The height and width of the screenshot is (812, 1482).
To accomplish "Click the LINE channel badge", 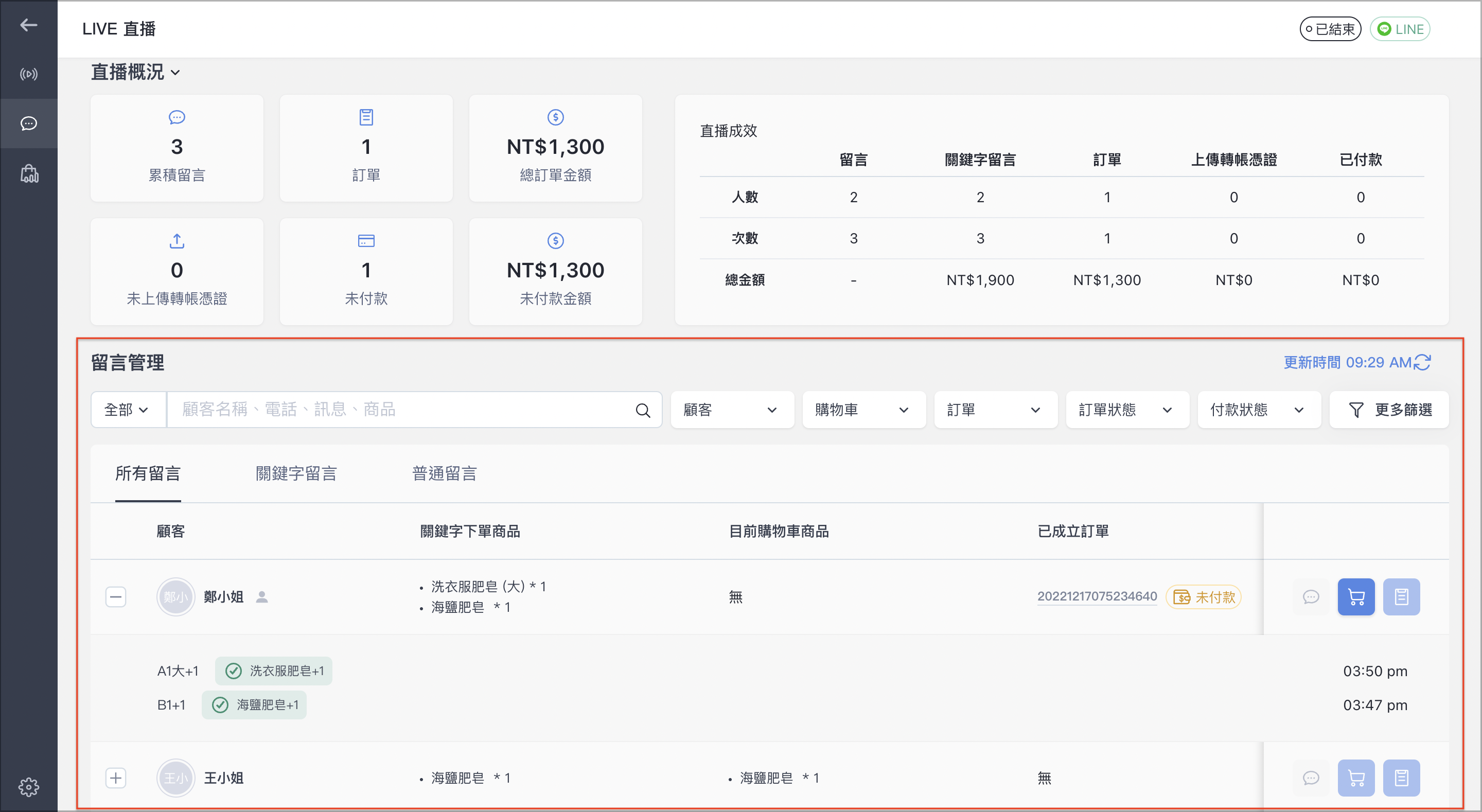I will 1399,29.
